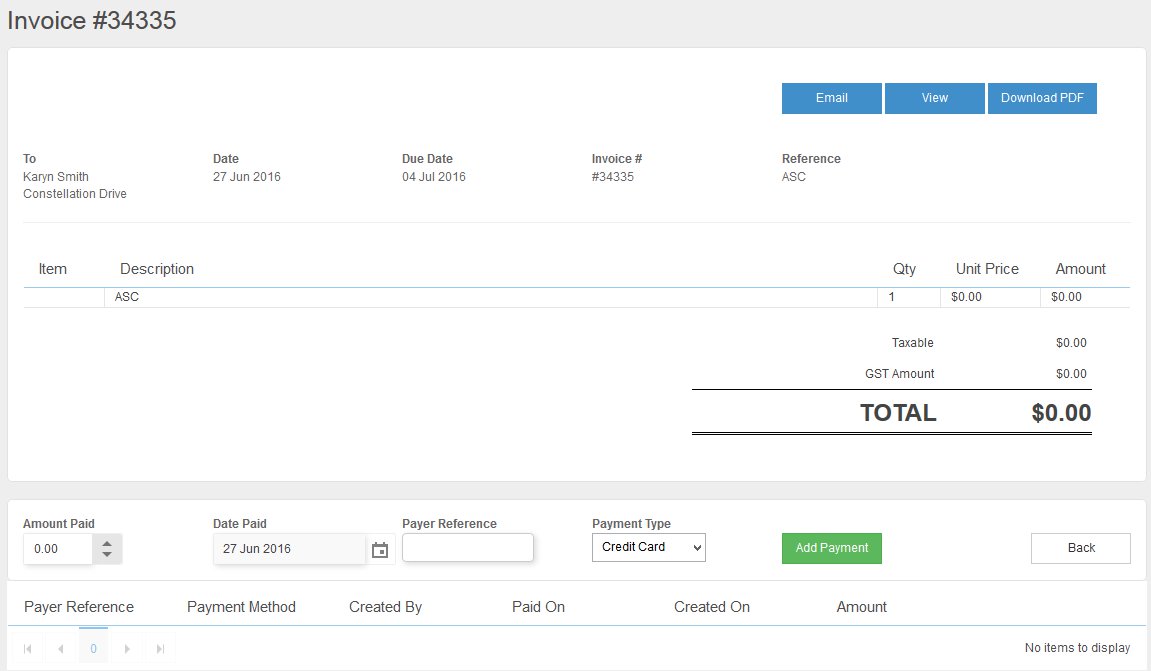The width and height of the screenshot is (1151, 671).
Task: Go to previous payments page
Action: 60,648
